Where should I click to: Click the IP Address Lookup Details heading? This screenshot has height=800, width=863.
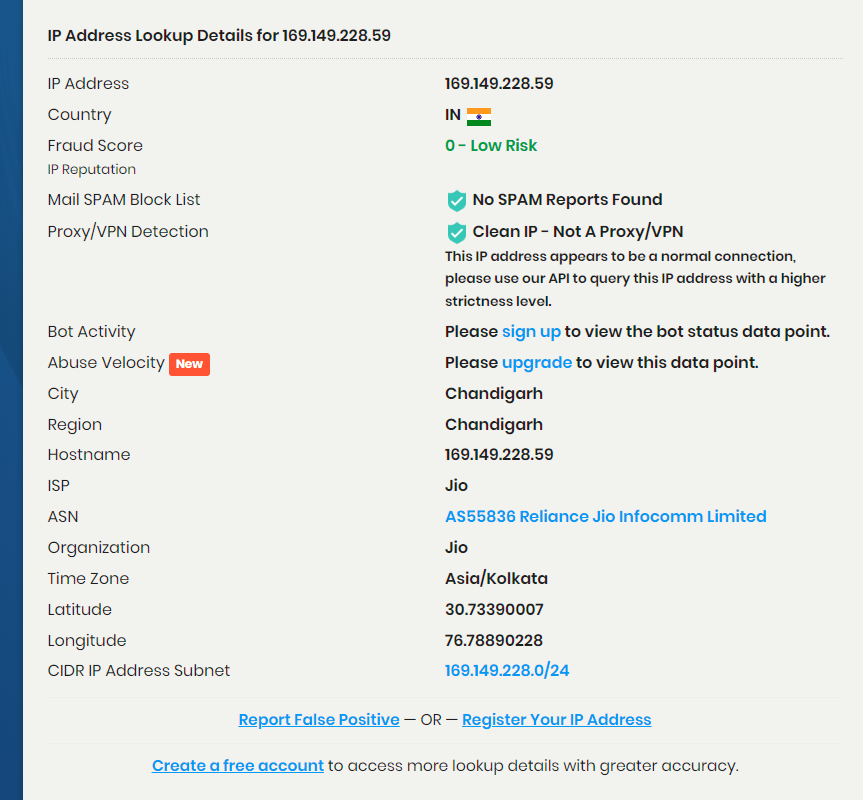coord(219,36)
